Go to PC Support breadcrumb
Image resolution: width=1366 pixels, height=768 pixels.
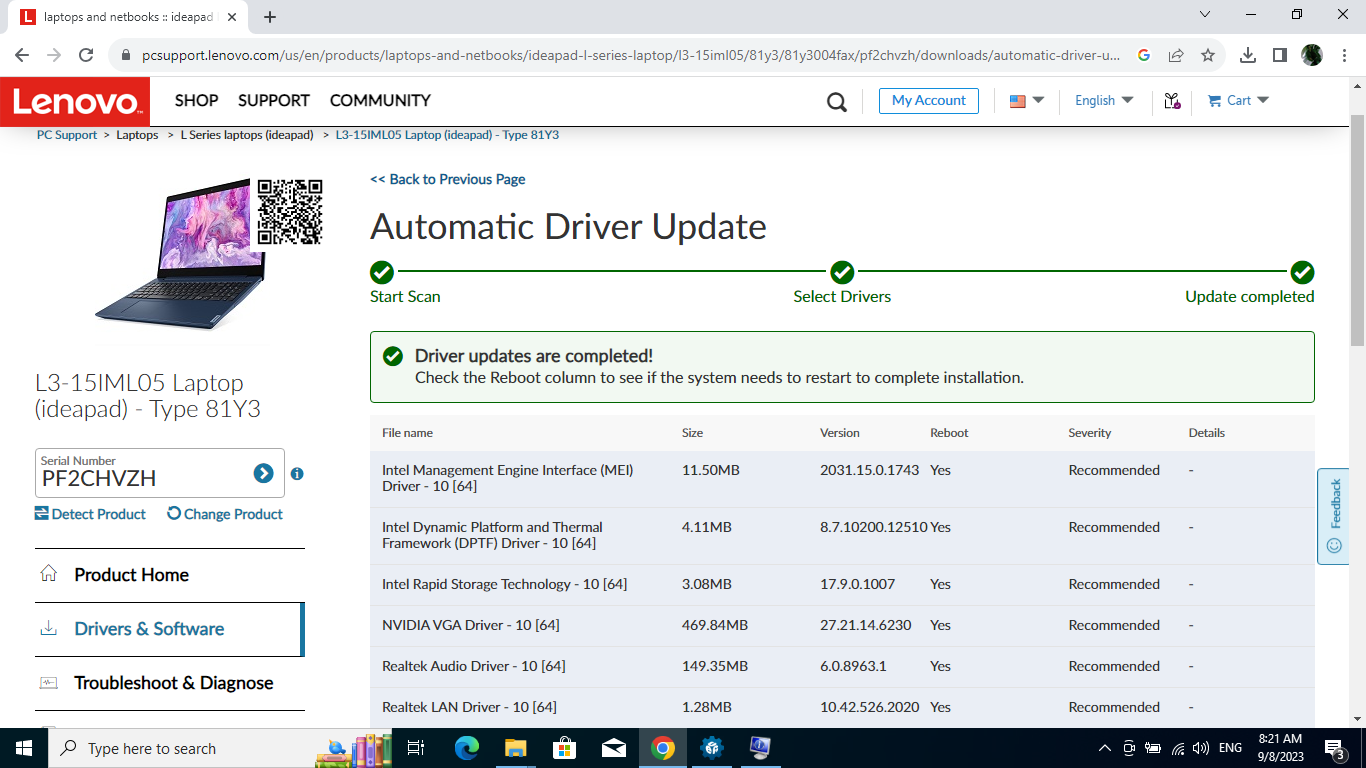(x=67, y=135)
